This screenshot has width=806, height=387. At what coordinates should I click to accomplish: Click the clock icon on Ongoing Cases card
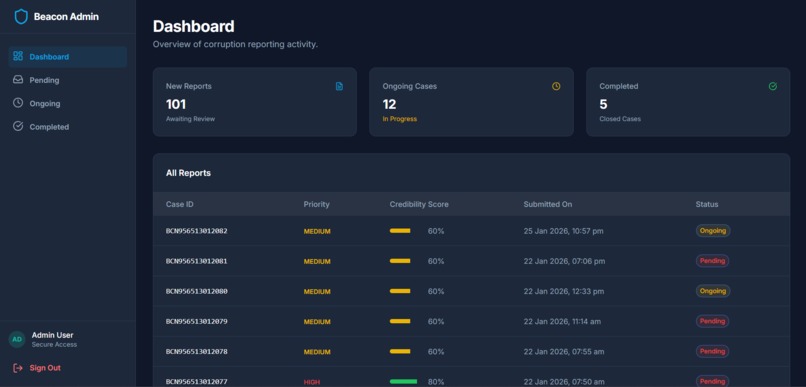[x=556, y=86]
